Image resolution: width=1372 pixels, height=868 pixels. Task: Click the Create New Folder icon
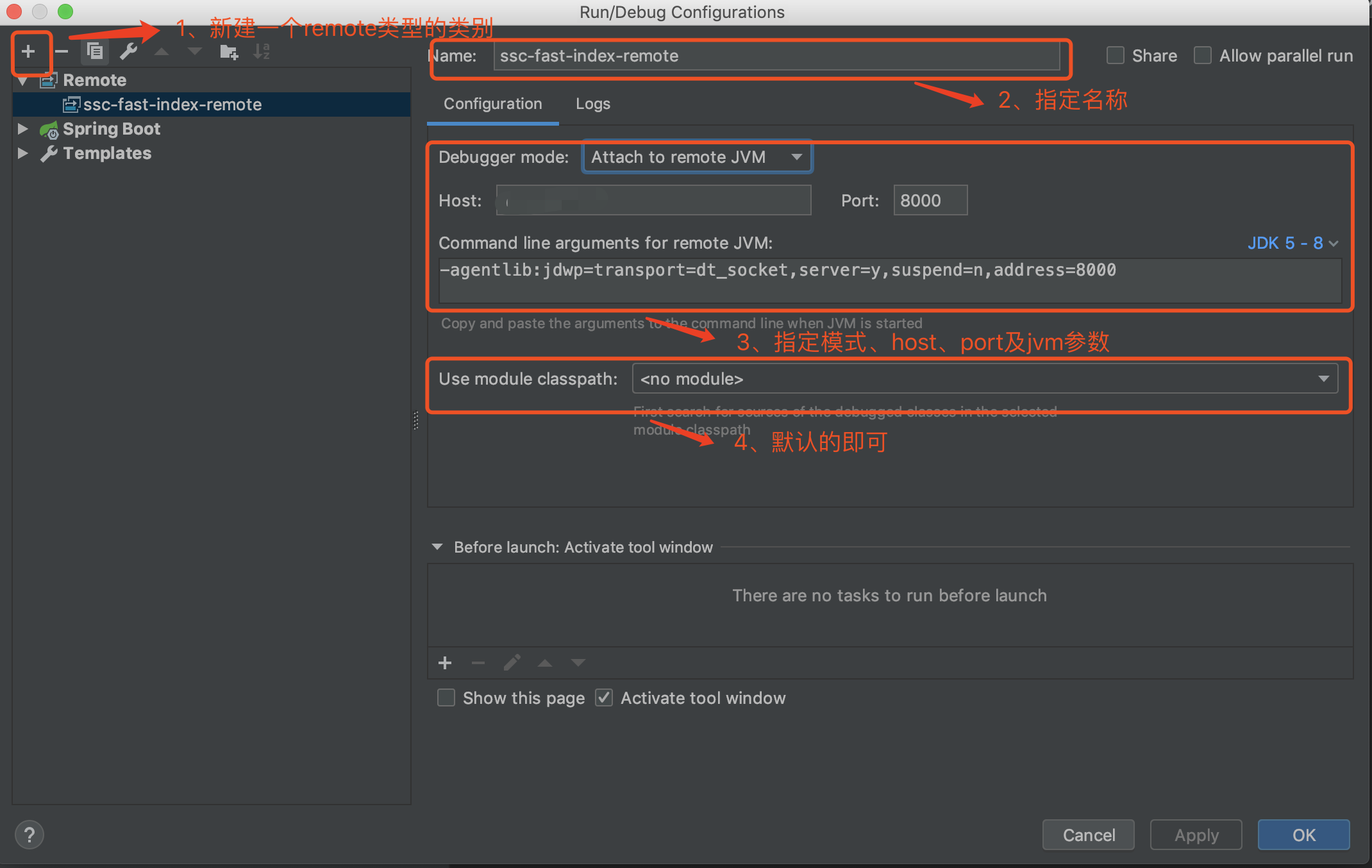[x=229, y=51]
